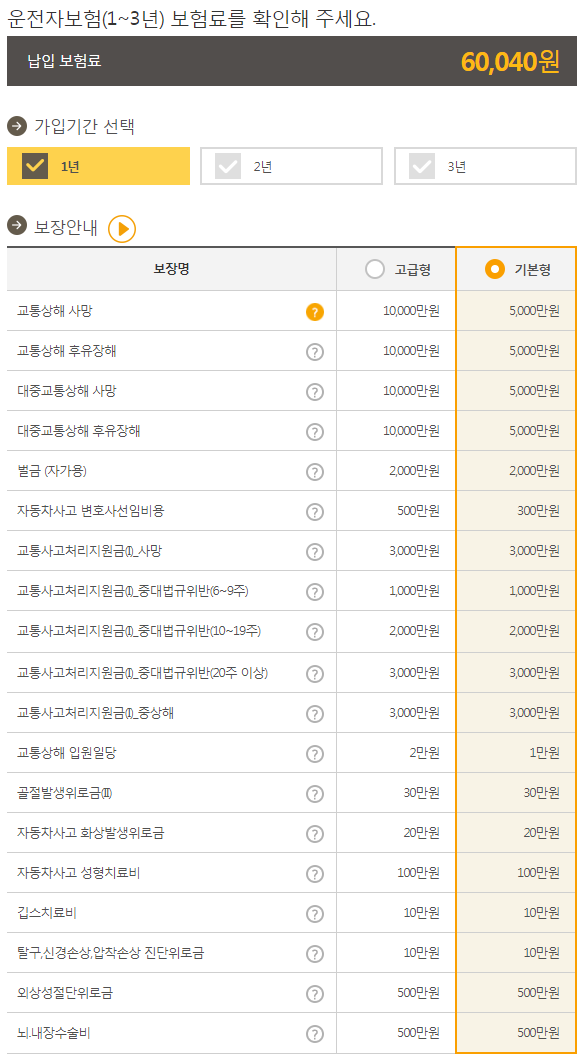
Task: Click help icon beside 교통상해 후유장해
Action: (315, 351)
